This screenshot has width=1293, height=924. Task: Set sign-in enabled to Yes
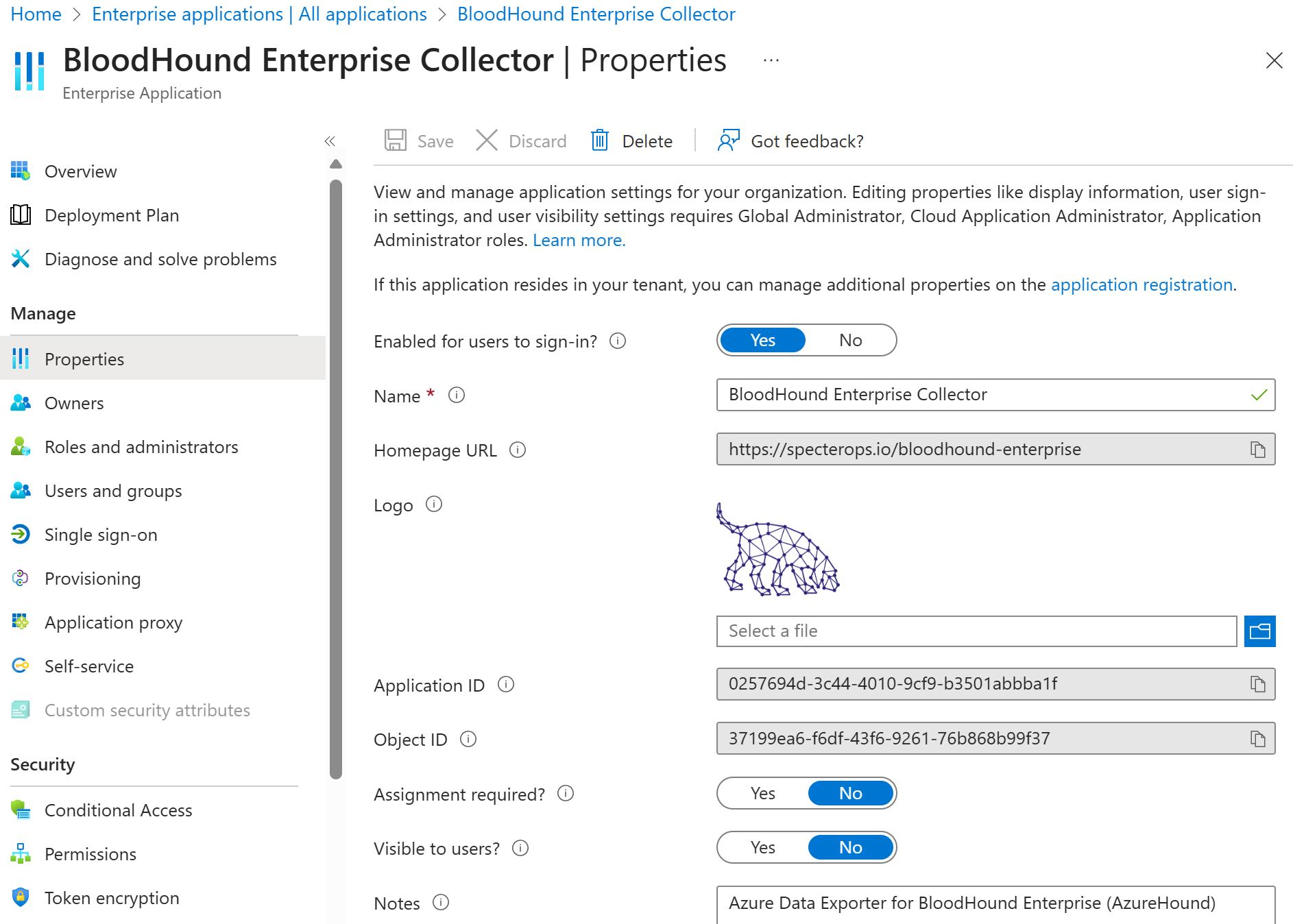pyautogui.click(x=762, y=340)
